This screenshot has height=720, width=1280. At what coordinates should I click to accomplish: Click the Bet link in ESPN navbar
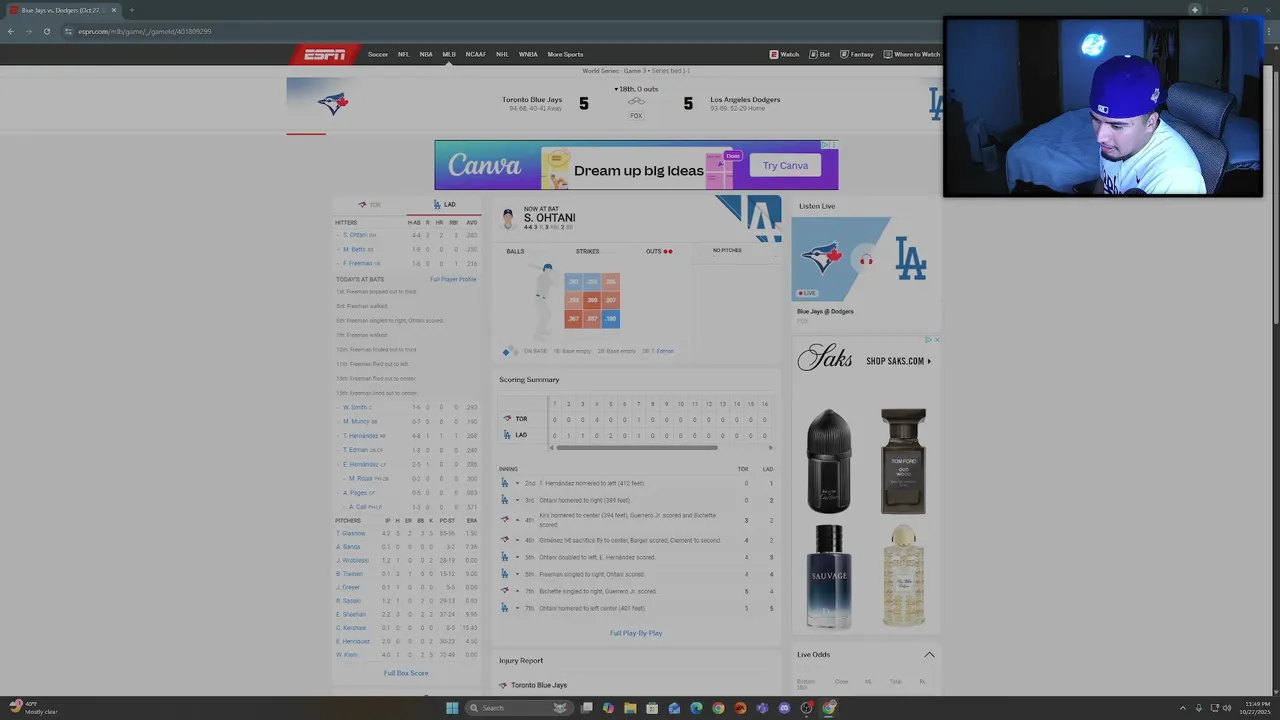pyautogui.click(x=820, y=54)
